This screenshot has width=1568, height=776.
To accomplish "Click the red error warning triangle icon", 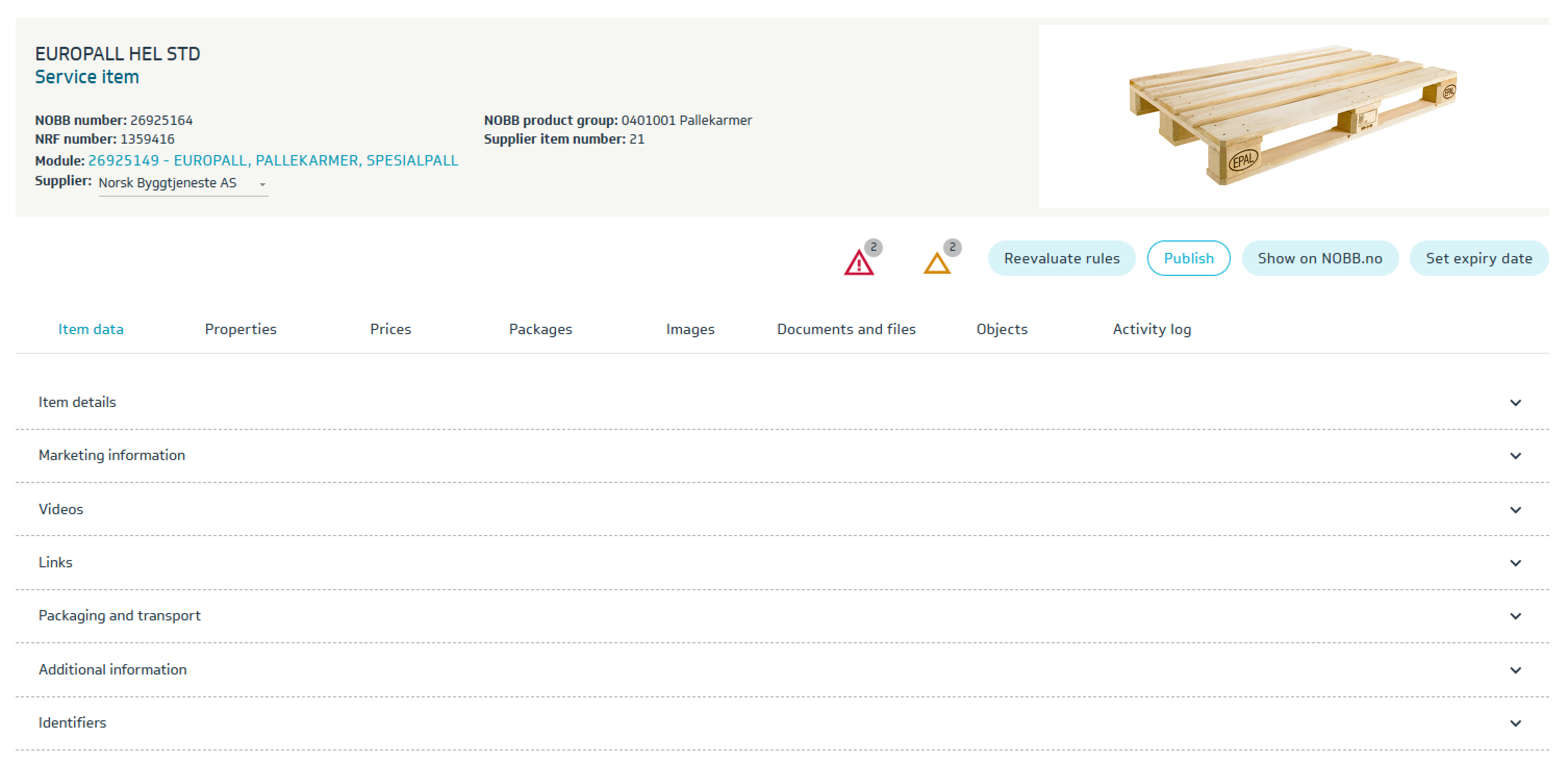I will (x=859, y=263).
